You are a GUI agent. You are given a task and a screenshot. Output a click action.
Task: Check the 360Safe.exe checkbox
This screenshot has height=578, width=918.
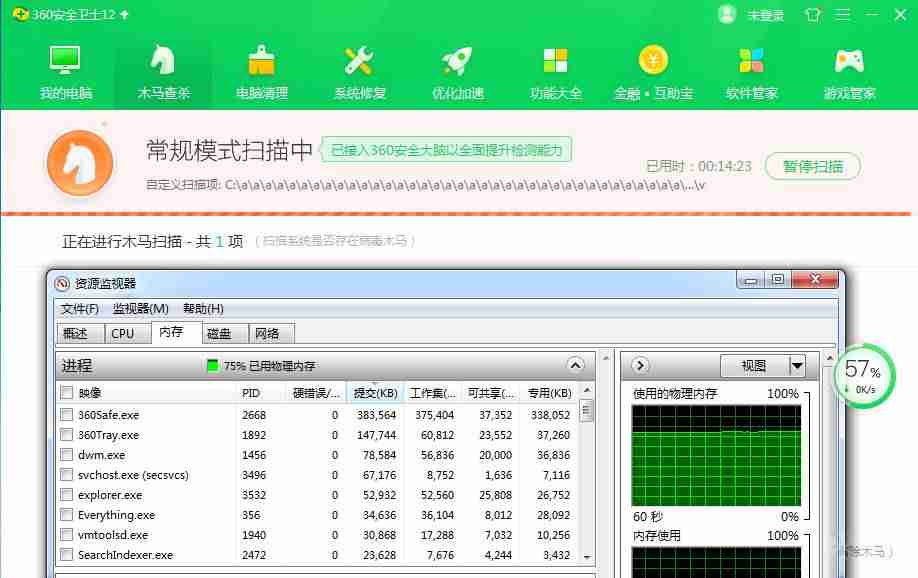[67, 415]
